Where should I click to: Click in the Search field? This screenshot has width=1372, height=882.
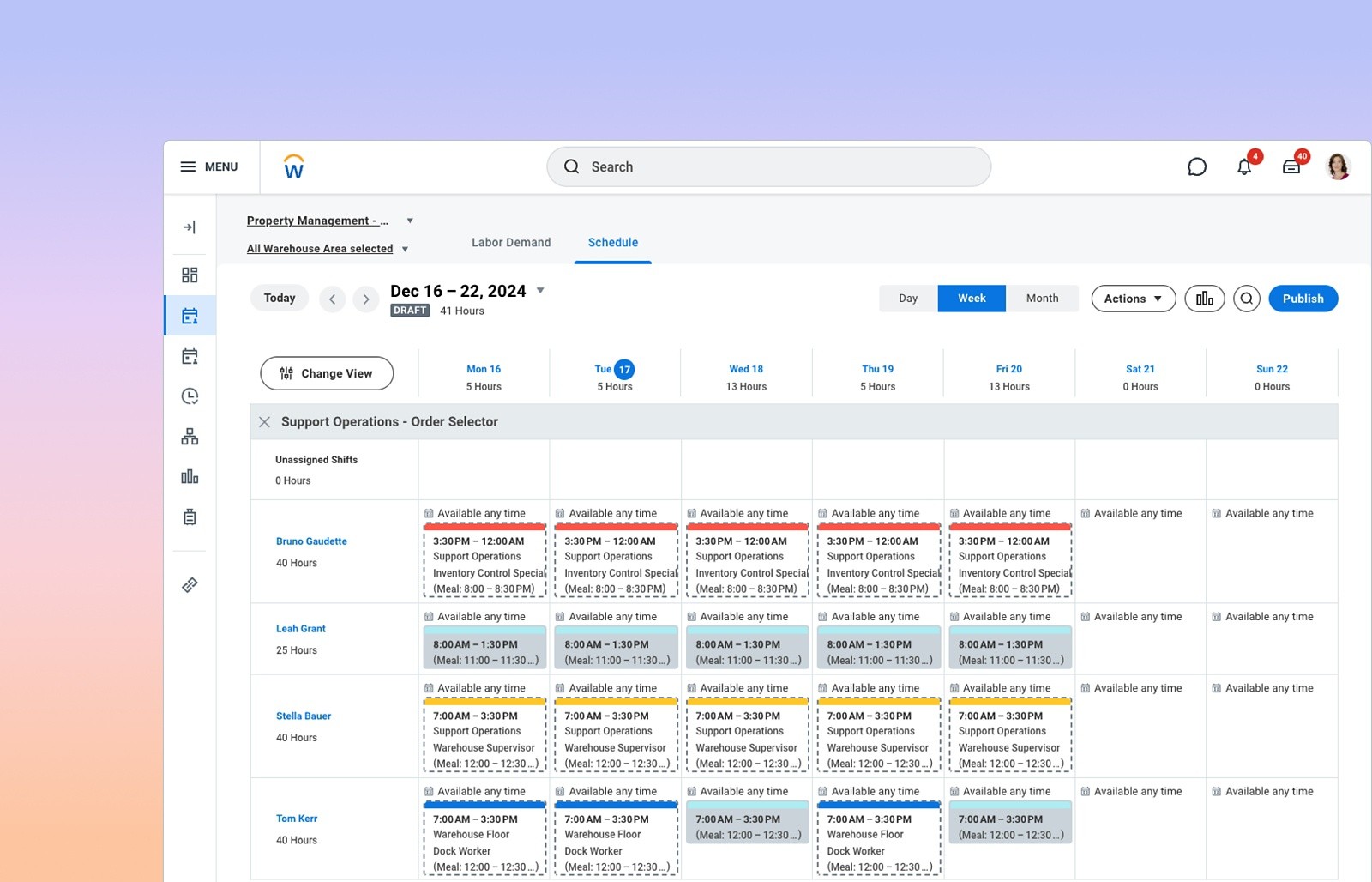coord(768,166)
